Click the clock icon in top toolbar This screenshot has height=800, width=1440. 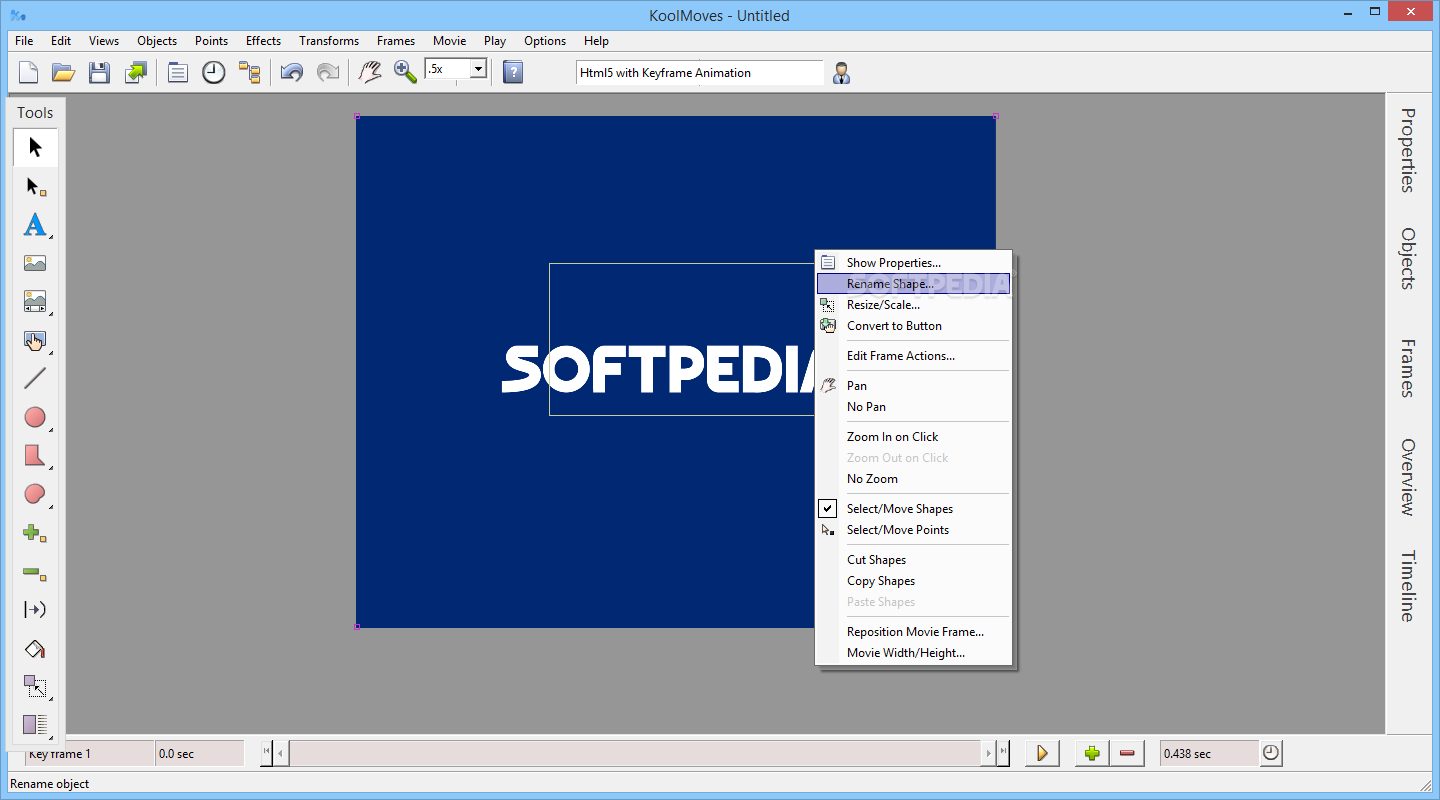[214, 72]
